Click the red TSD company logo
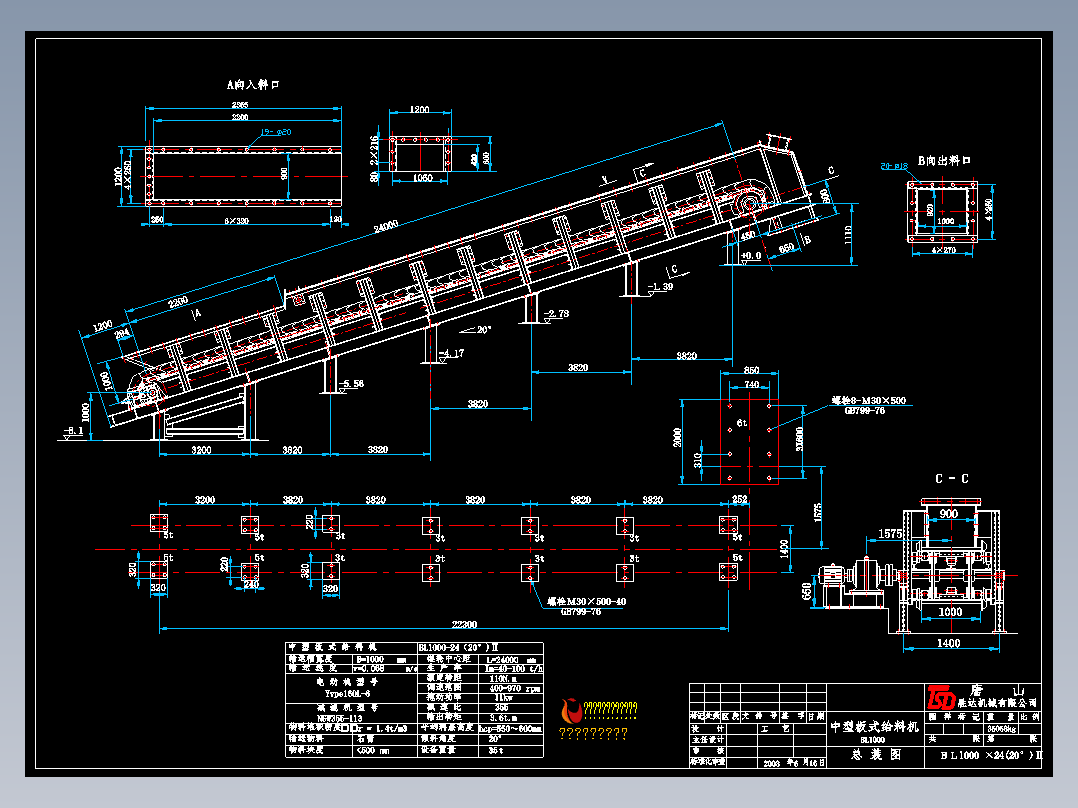This screenshot has height=808, width=1078. pos(941,697)
